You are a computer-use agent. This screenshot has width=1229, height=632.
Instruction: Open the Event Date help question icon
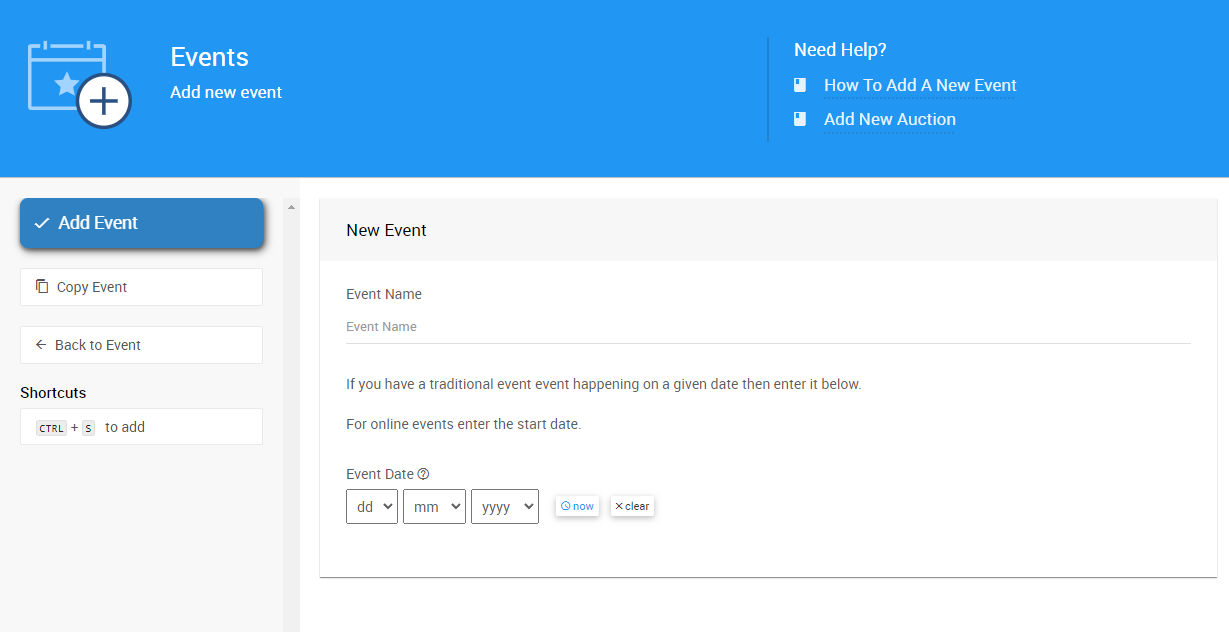pos(423,474)
